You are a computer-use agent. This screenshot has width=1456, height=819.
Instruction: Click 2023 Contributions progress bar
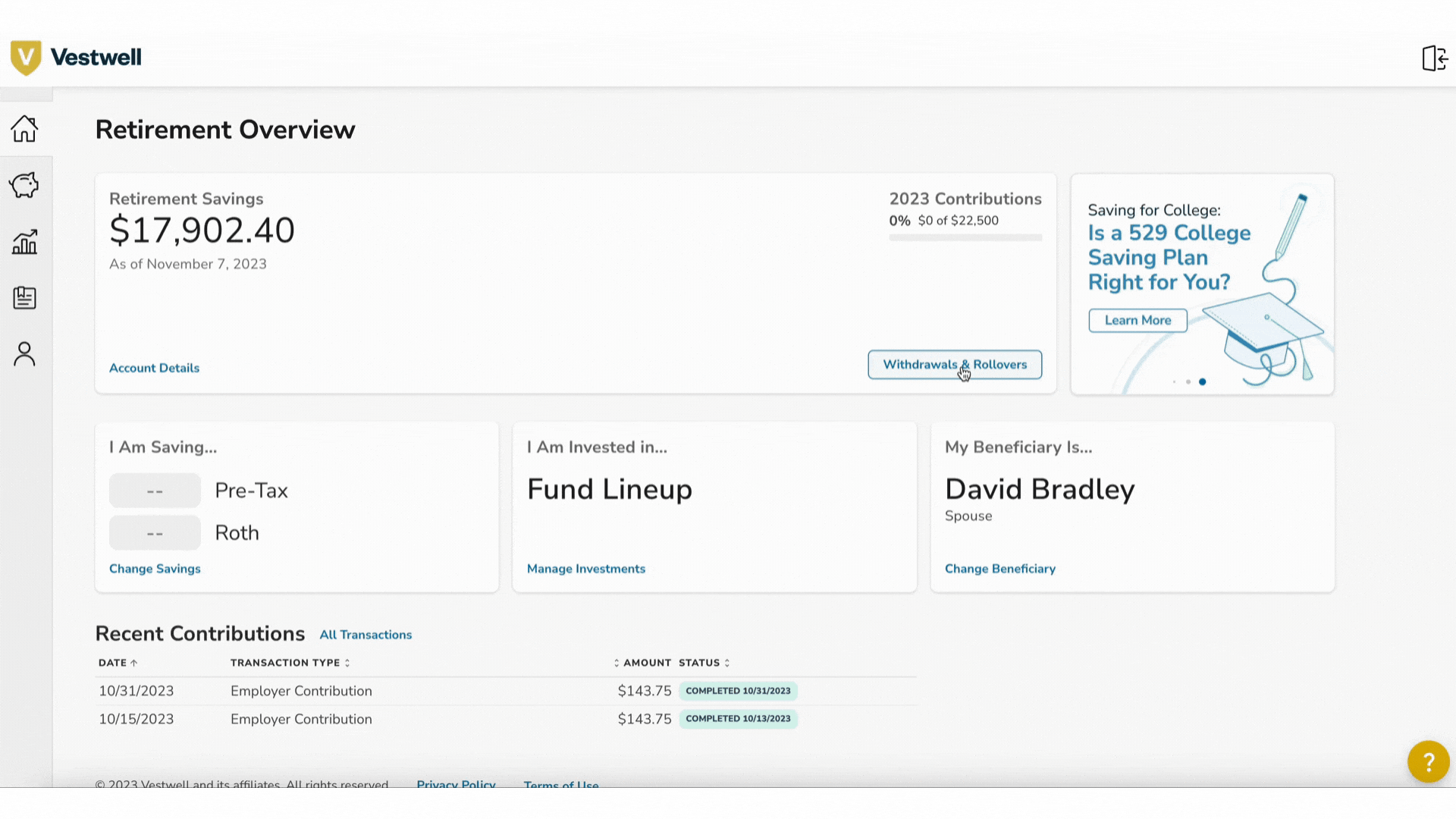[965, 237]
